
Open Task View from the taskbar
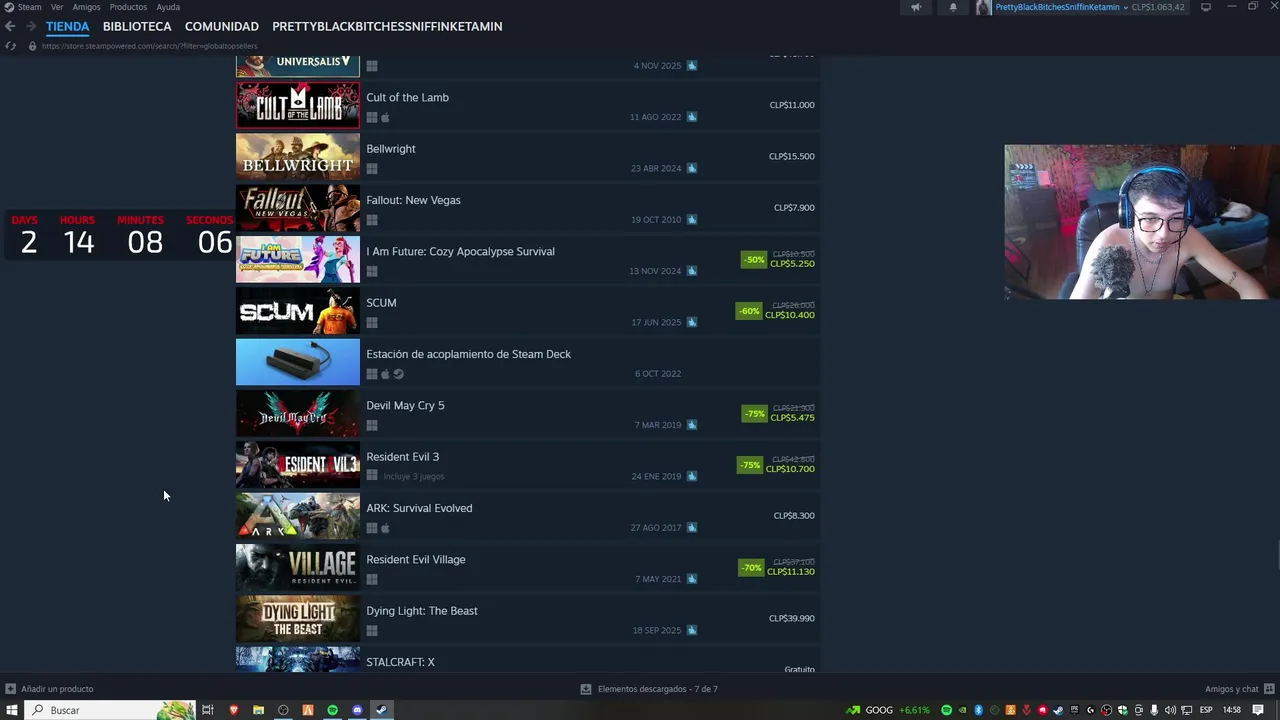coord(208,710)
